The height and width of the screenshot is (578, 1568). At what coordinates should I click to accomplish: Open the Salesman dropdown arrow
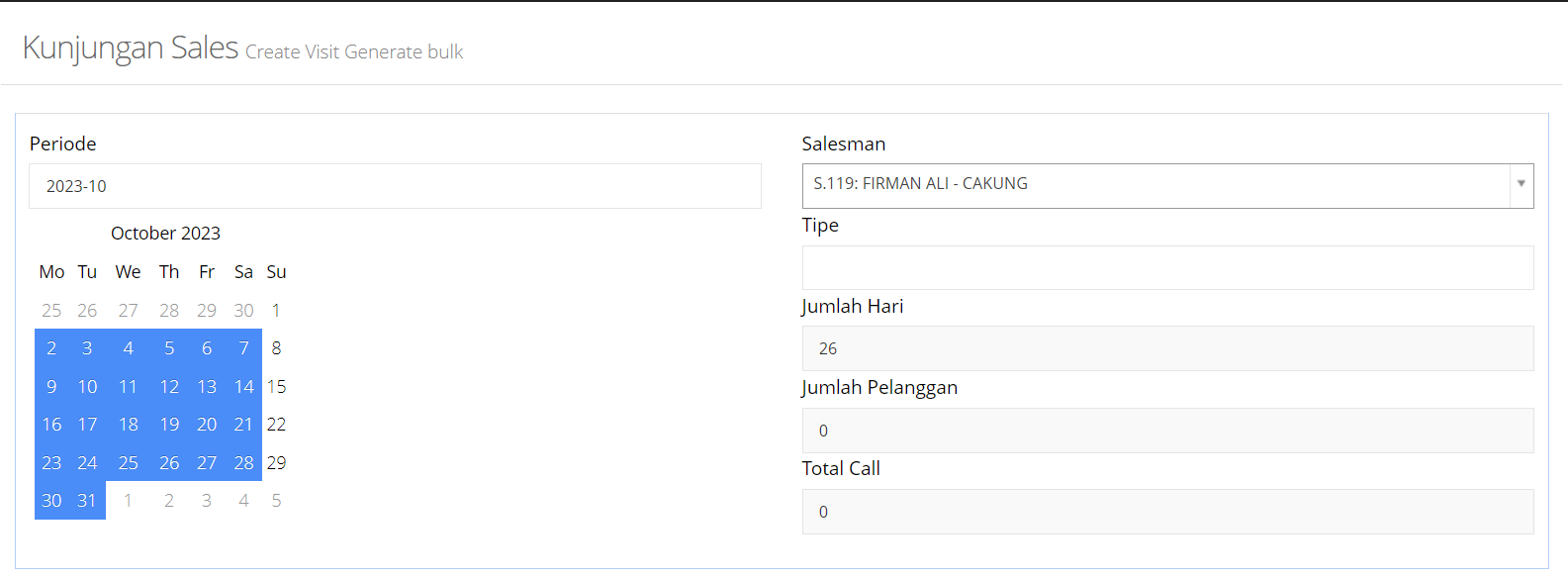(1521, 185)
